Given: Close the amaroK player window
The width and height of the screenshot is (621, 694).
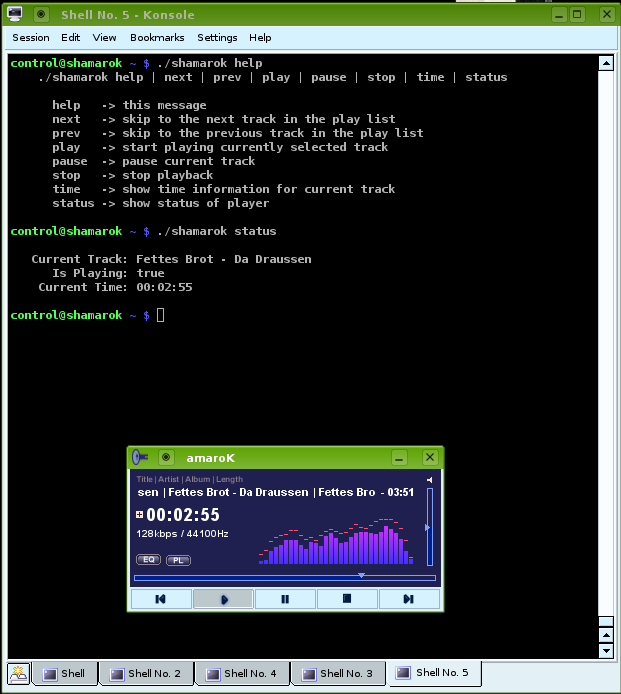Looking at the screenshot, I should pyautogui.click(x=429, y=457).
